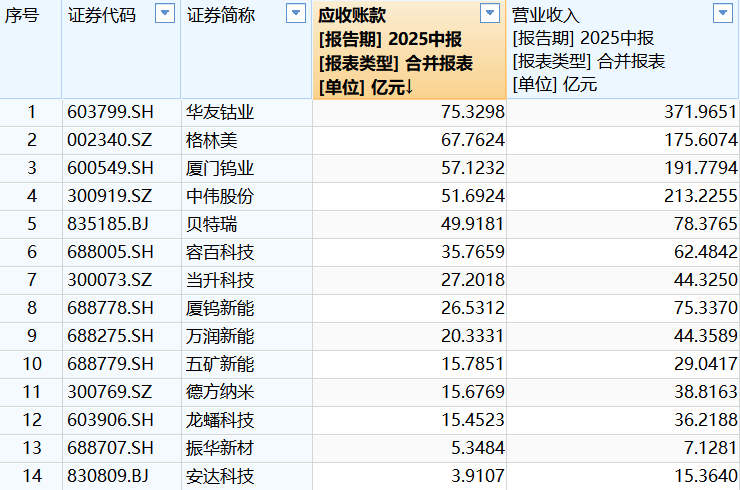Viewport: 740px width, 490px height.
Task: Open the 证券简称 column filter dropdown
Action: (x=295, y=14)
